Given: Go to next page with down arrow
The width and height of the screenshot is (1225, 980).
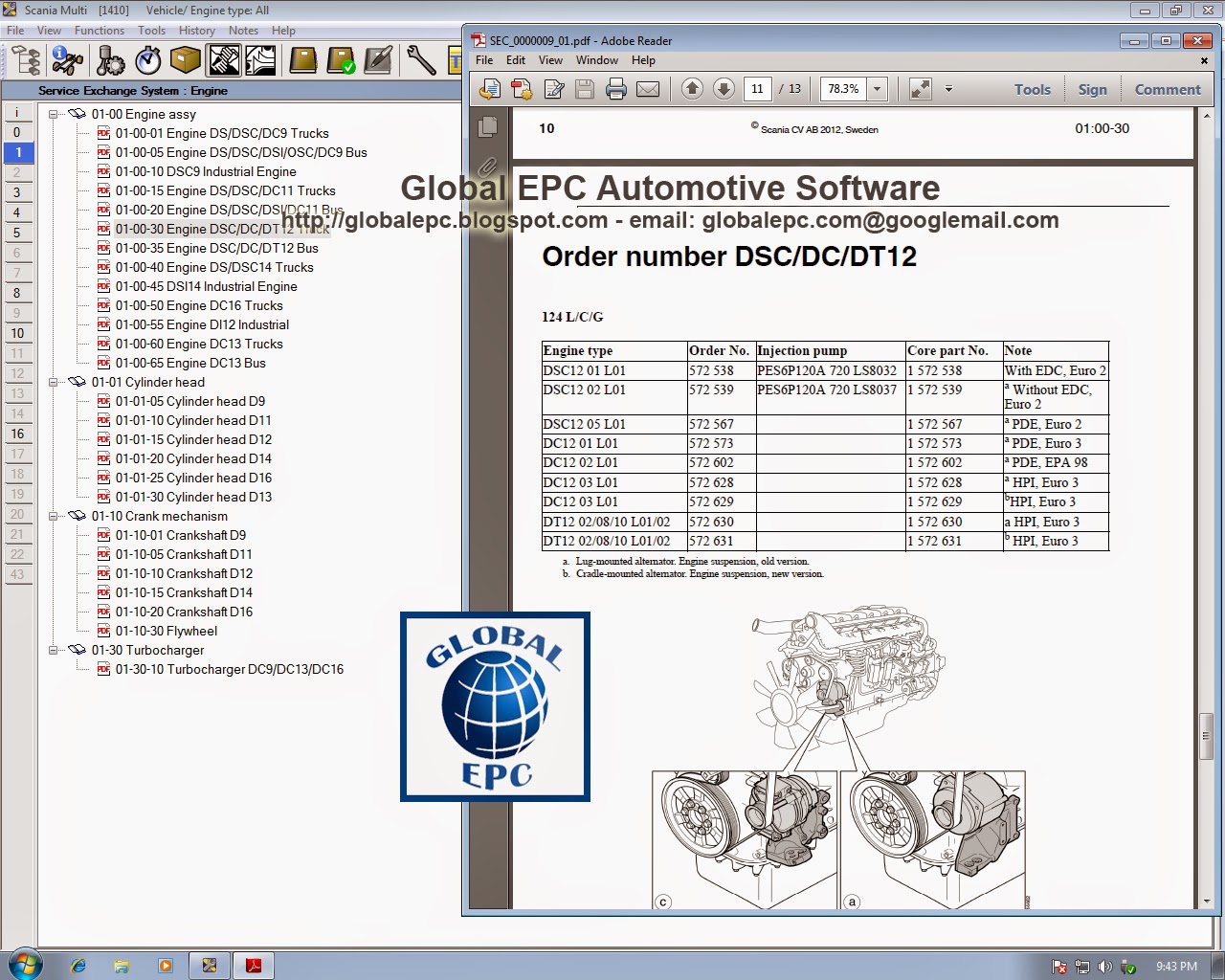Looking at the screenshot, I should [x=724, y=89].
